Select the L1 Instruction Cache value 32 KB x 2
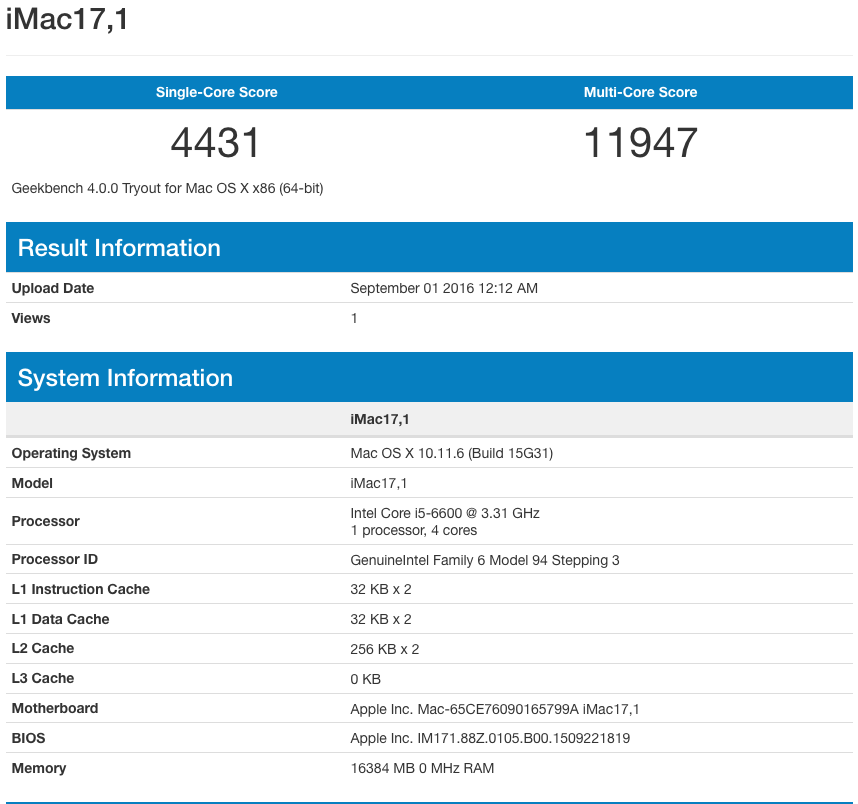The image size is (858, 804). point(381,589)
